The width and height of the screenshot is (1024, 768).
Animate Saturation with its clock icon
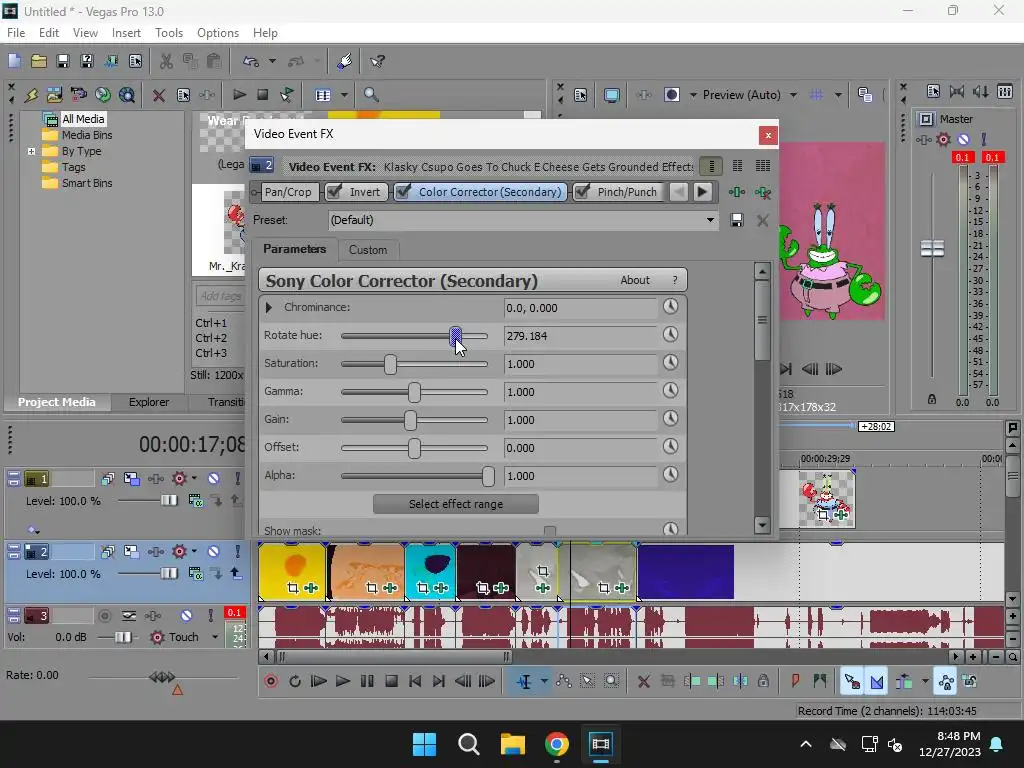pos(671,363)
